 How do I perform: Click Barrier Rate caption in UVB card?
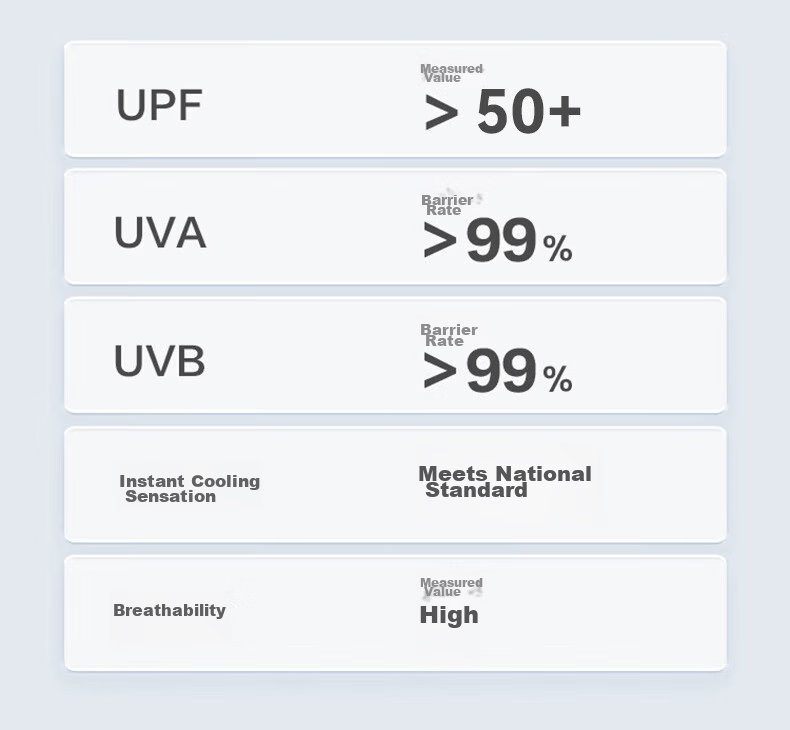coord(449,335)
